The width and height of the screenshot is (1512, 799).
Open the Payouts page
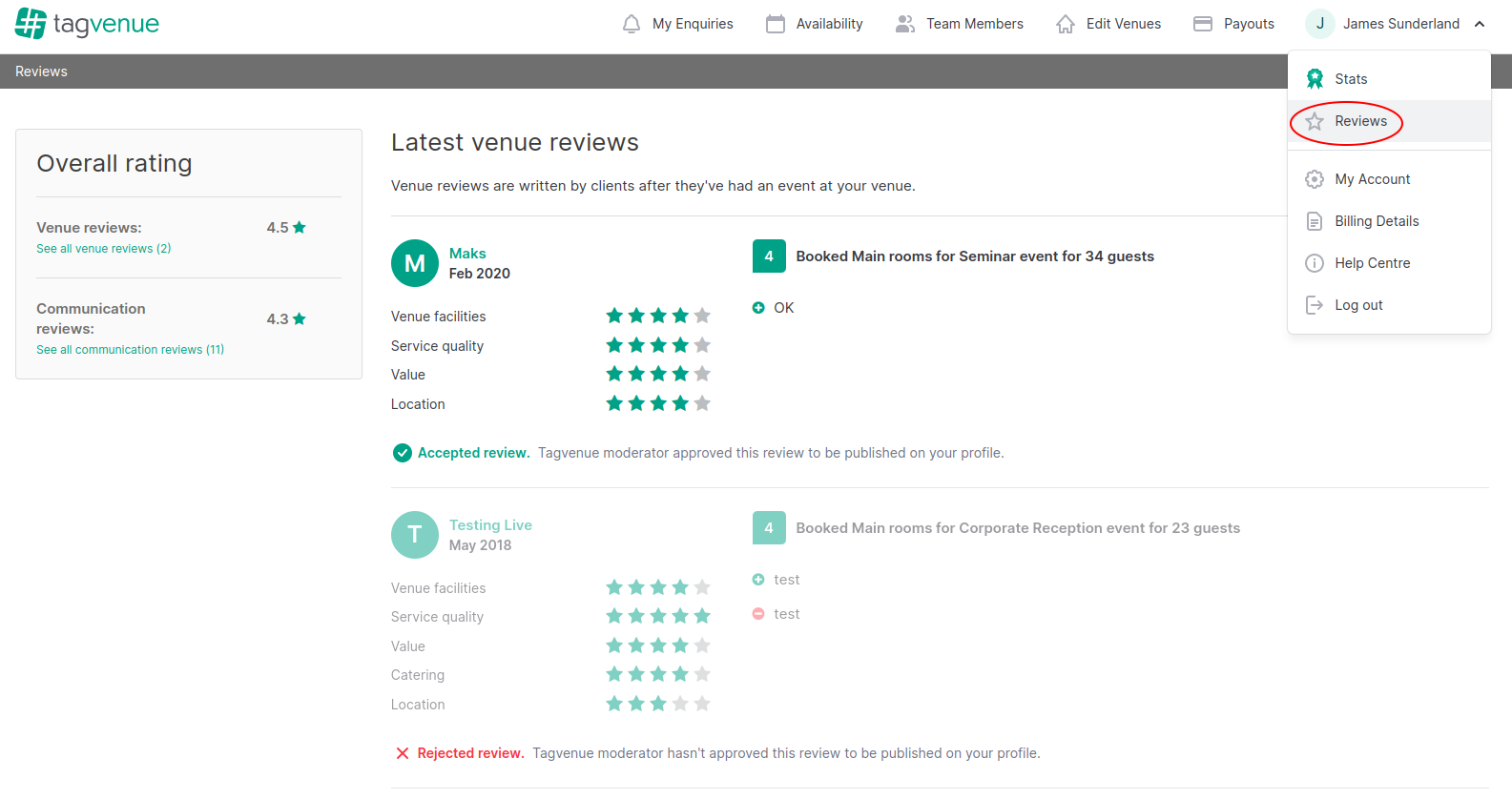(1234, 24)
